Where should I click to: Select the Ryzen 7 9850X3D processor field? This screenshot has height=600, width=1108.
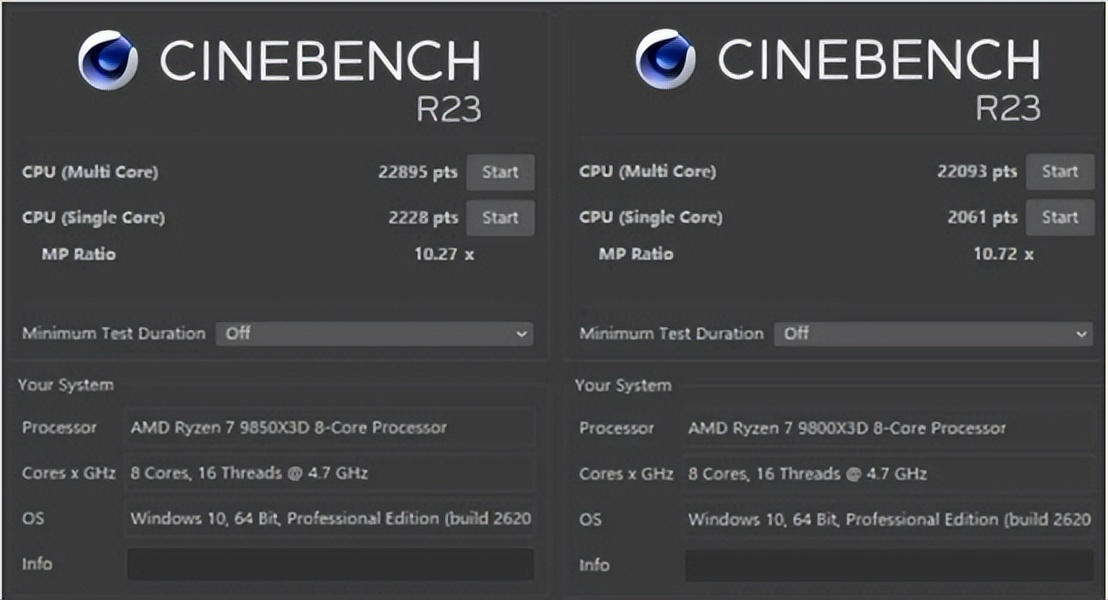click(x=330, y=428)
